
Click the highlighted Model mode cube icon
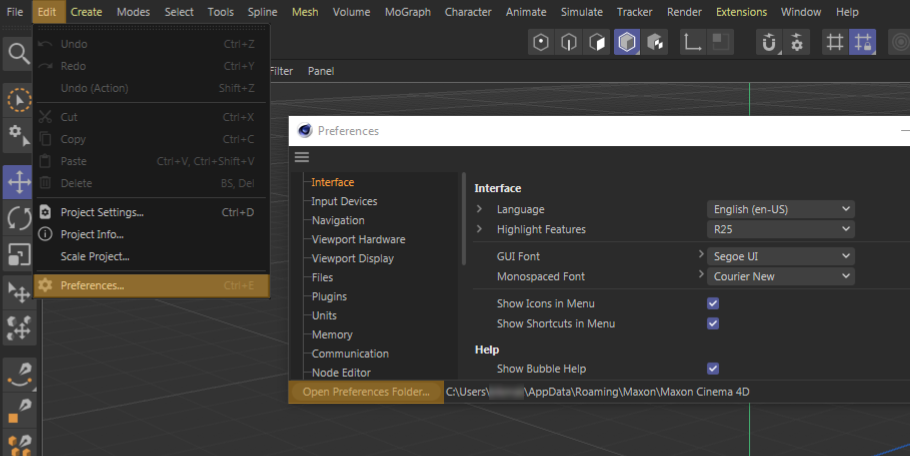click(x=627, y=42)
